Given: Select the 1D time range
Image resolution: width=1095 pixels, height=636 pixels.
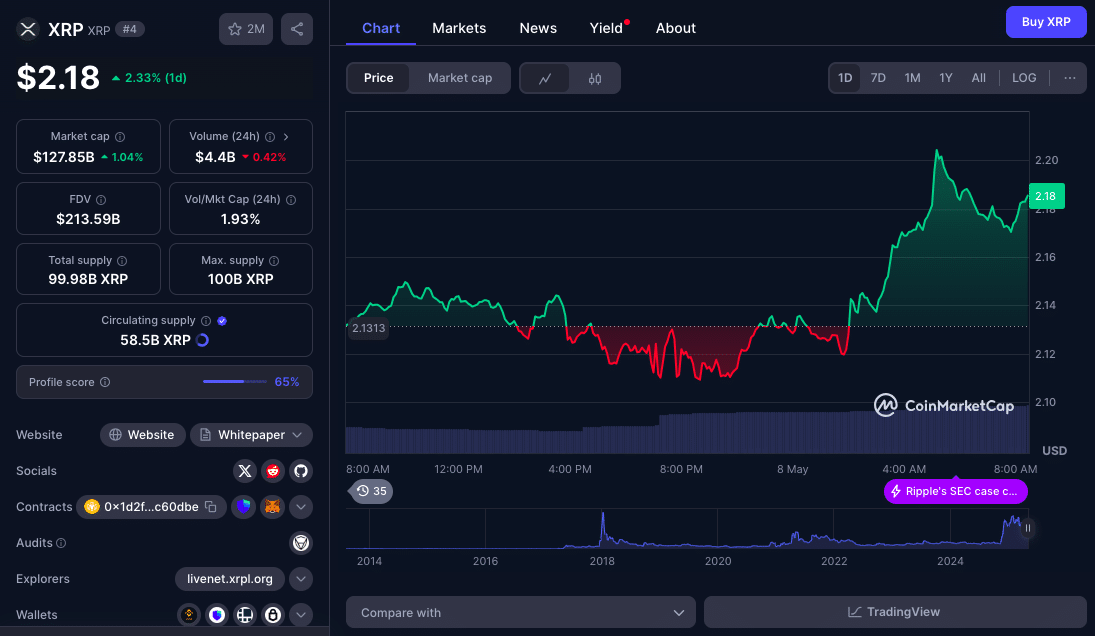Looking at the screenshot, I should tap(845, 78).
